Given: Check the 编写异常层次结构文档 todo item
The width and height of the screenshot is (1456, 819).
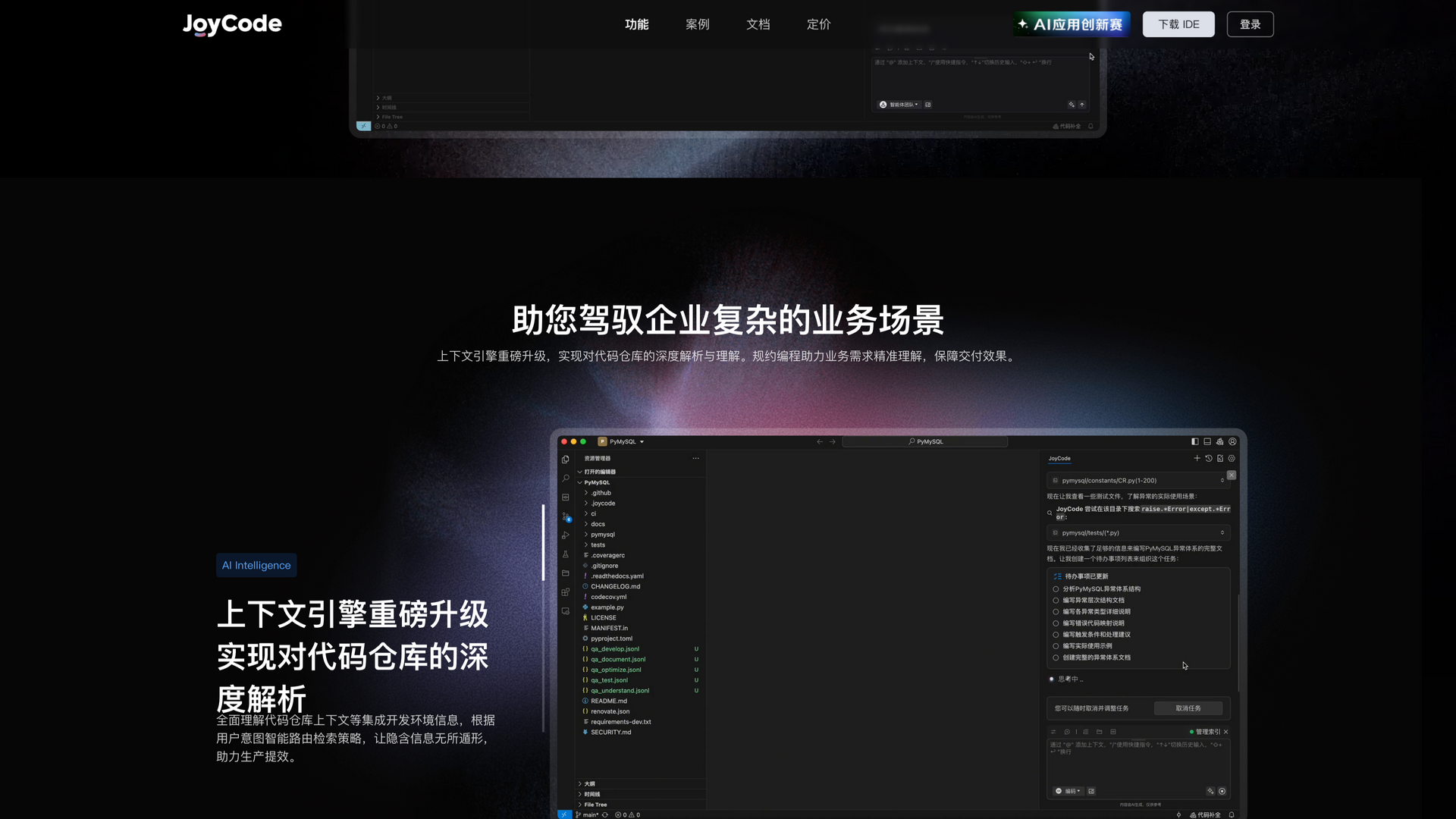Looking at the screenshot, I should coord(1056,601).
